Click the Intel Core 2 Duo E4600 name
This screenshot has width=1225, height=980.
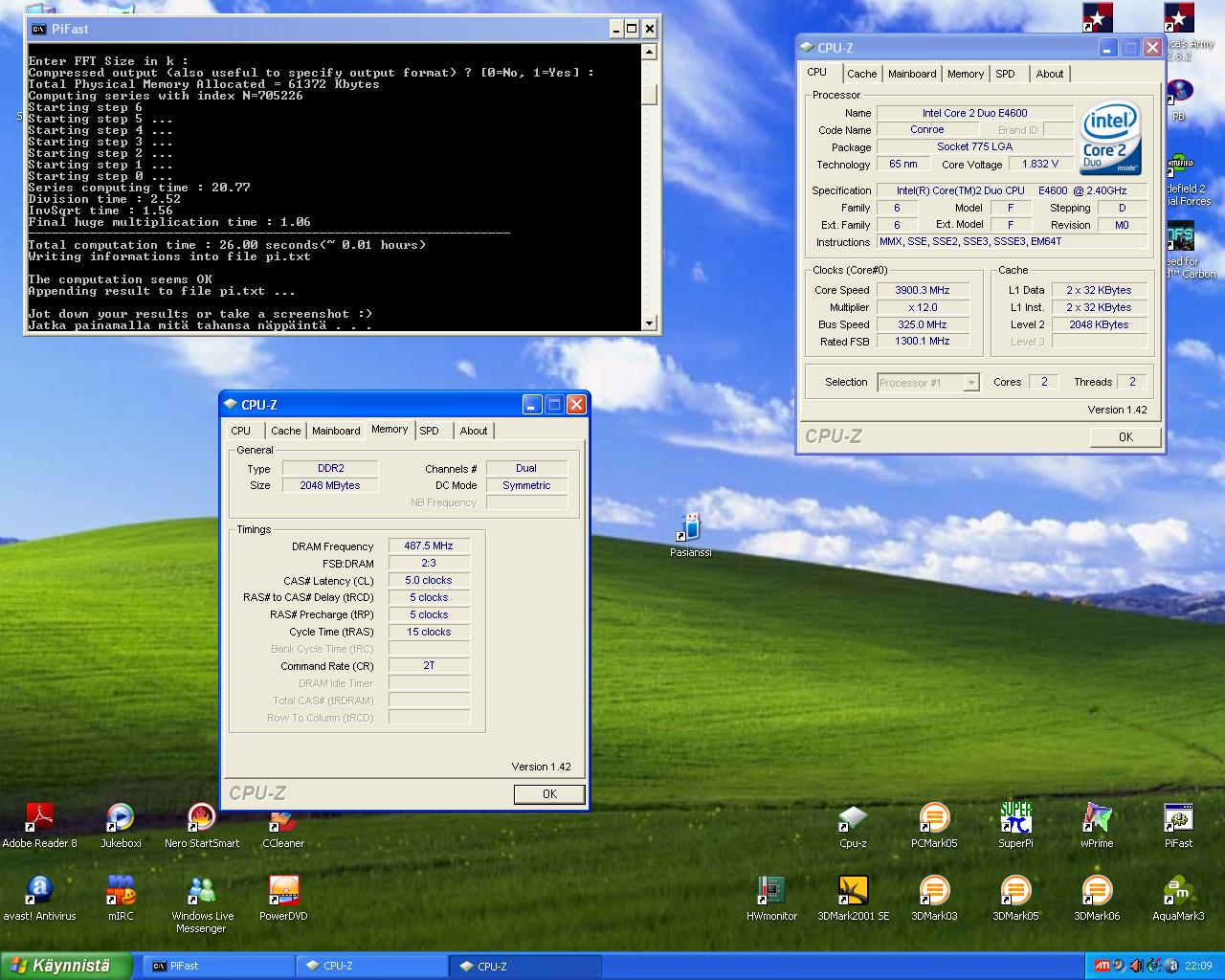[974, 113]
